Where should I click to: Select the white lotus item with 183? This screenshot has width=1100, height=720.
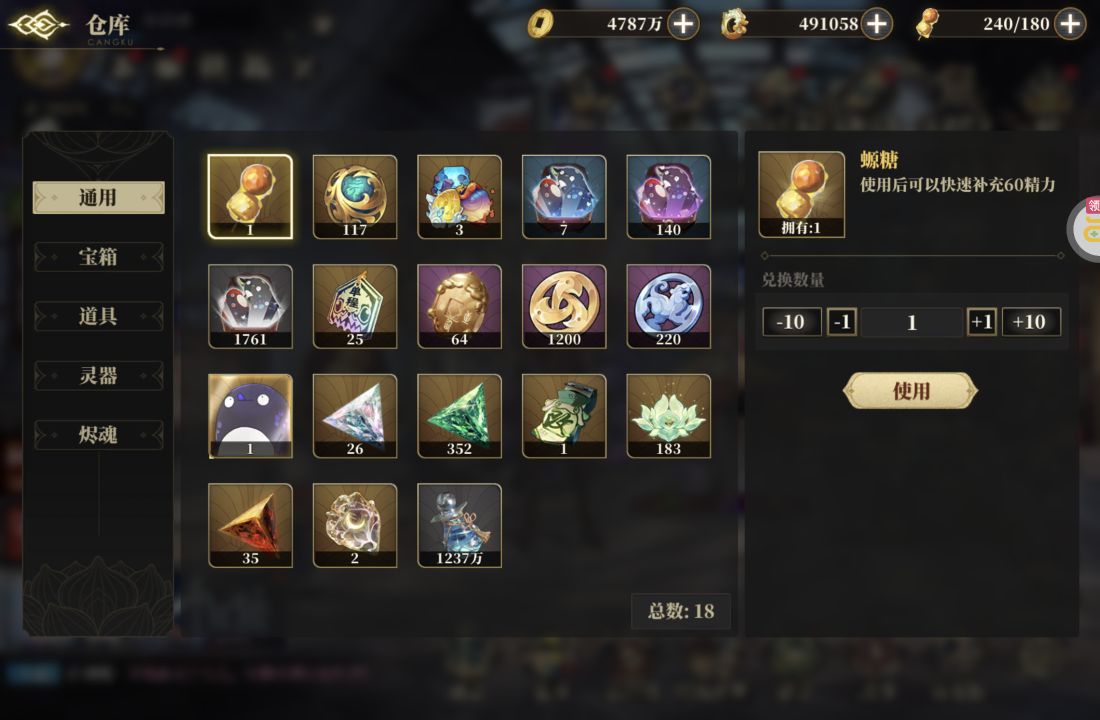click(668, 415)
